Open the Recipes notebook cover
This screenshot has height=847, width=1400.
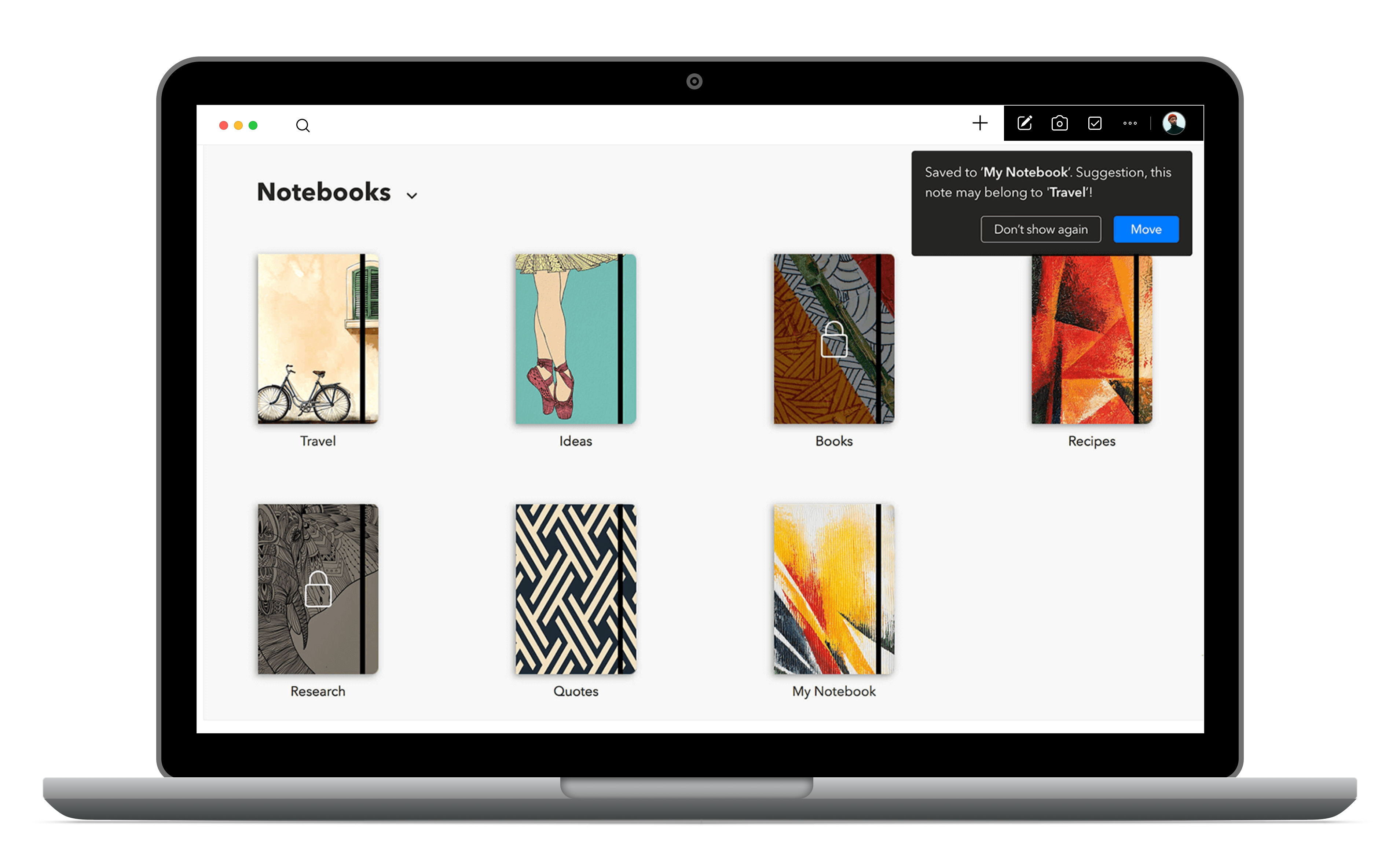point(1092,340)
